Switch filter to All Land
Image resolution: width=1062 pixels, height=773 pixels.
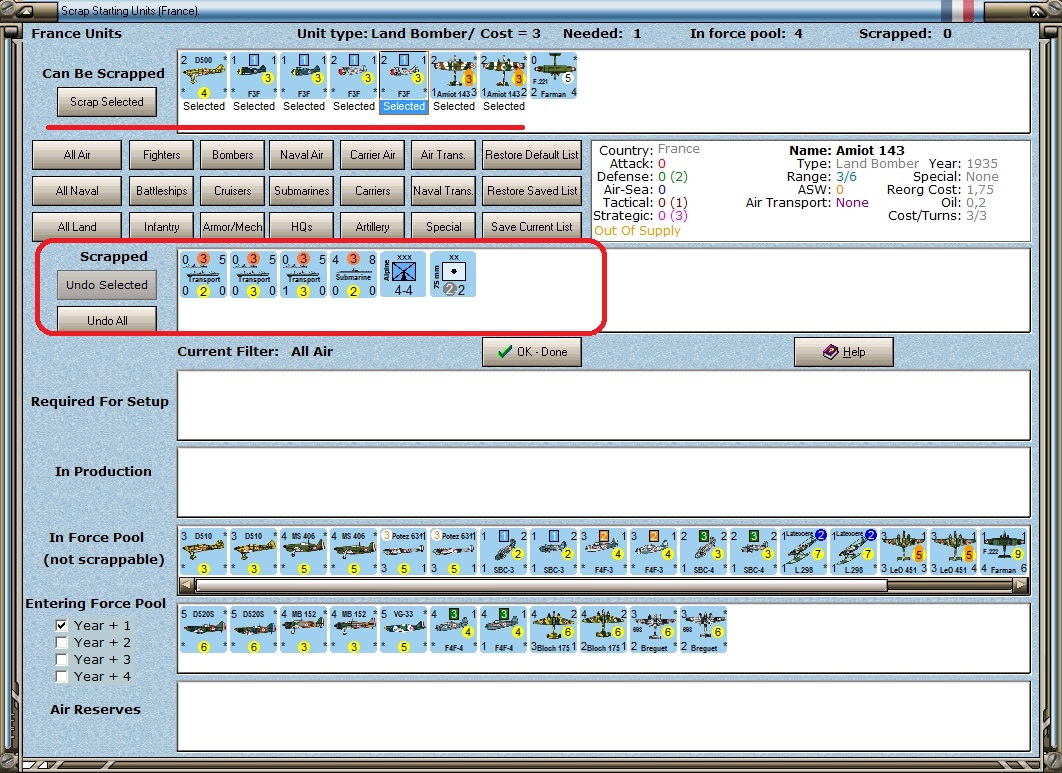[77, 227]
